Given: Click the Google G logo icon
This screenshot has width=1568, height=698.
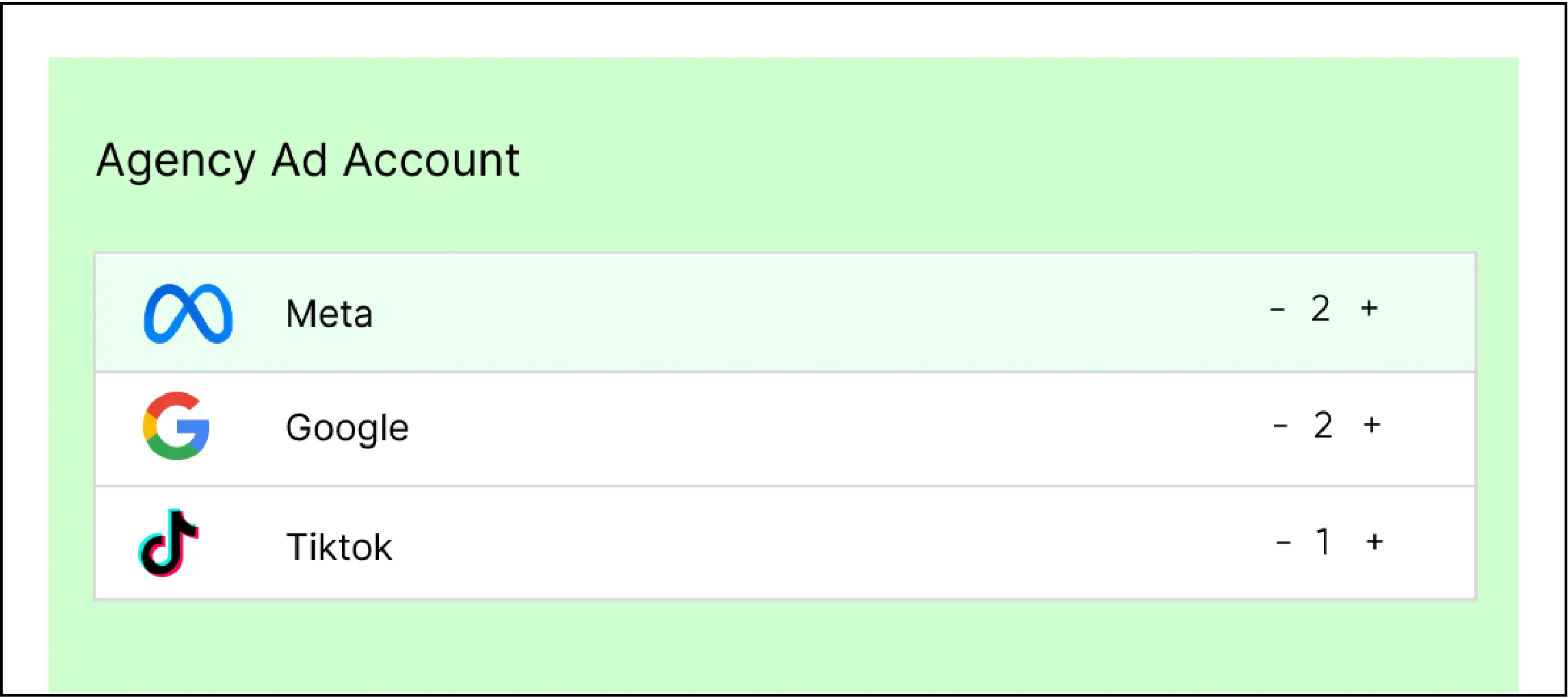Looking at the screenshot, I should (x=176, y=426).
